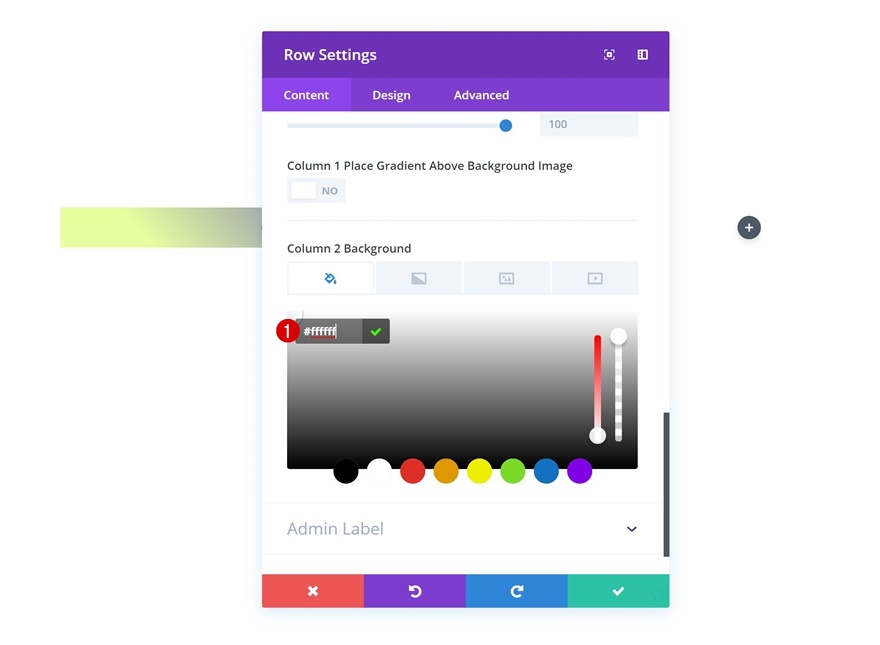
Task: Confirm hex color with green checkmark
Action: 376,332
